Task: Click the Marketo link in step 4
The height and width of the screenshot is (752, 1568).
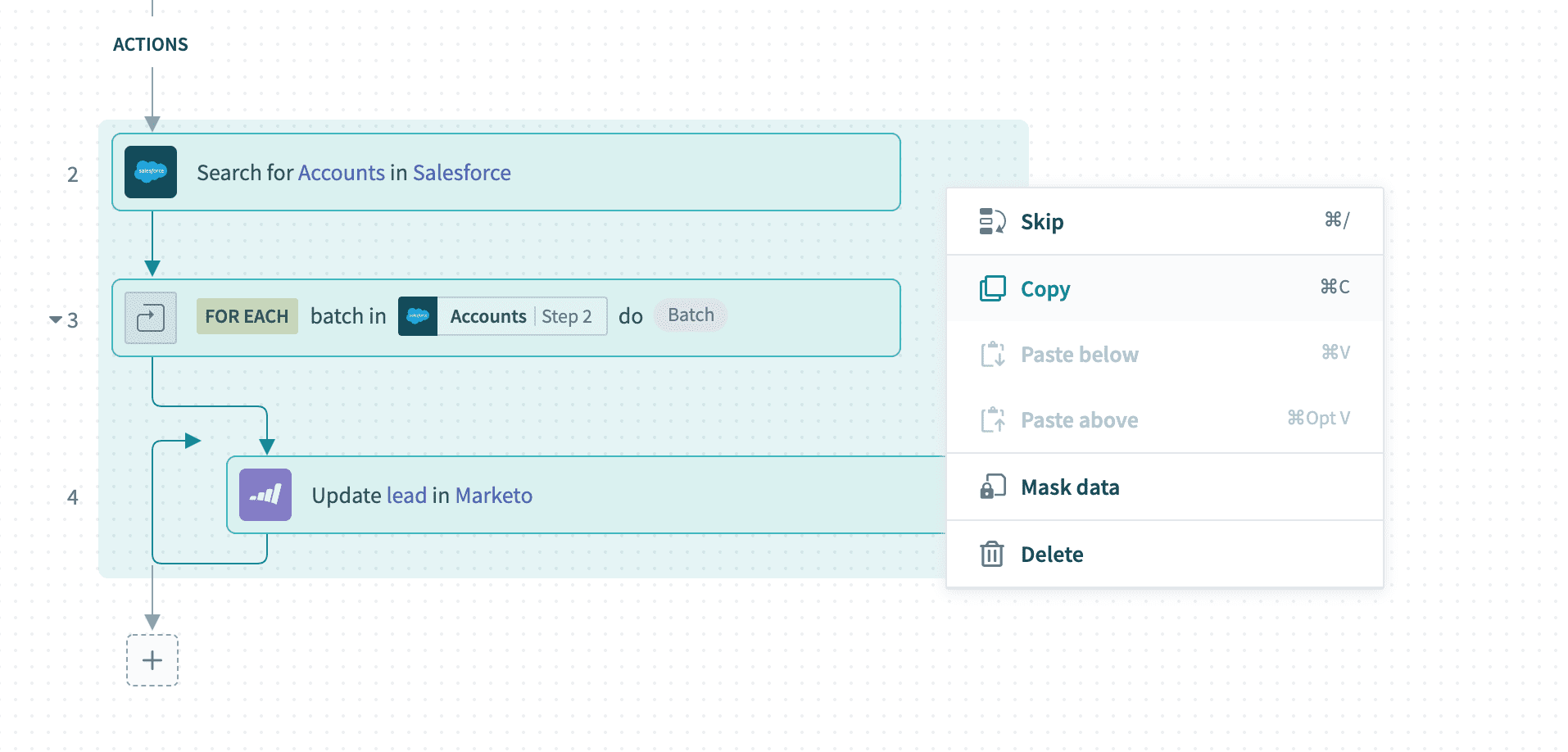Action: [x=493, y=495]
